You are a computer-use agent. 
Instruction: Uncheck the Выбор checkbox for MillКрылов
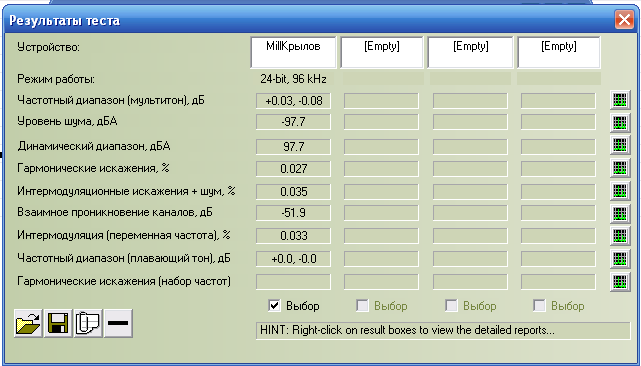pyautogui.click(x=274, y=305)
